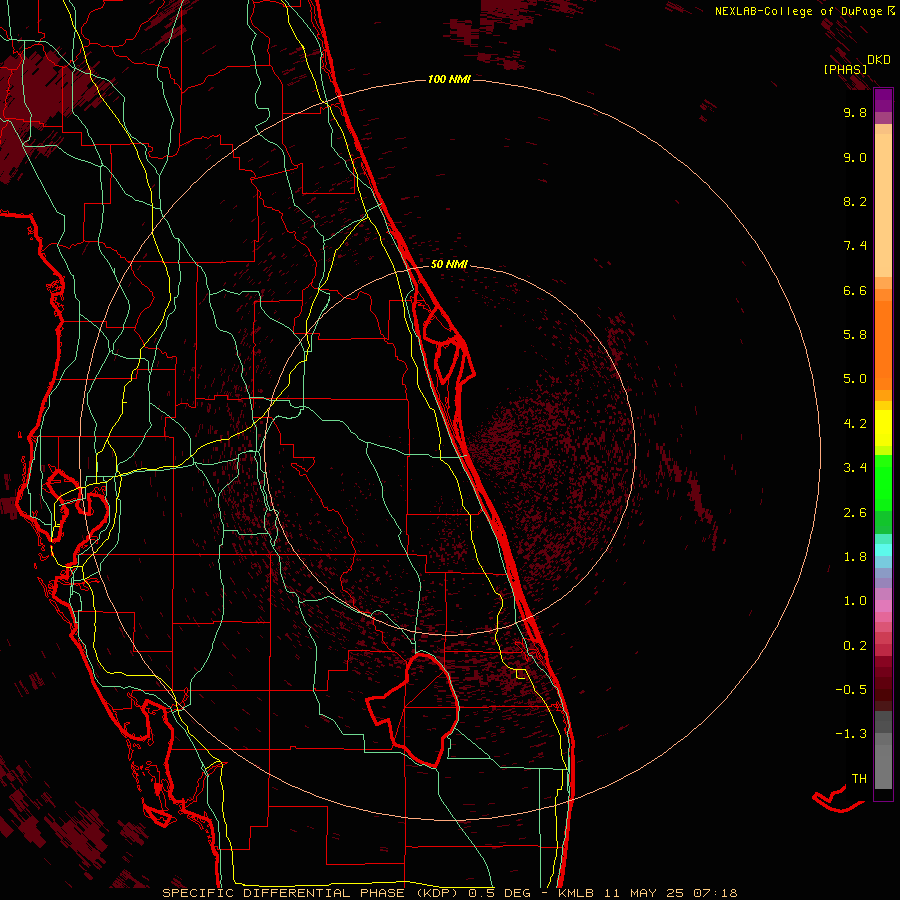Click the 9.0 value on color scale
This screenshot has width=900, height=900.
[855, 157]
